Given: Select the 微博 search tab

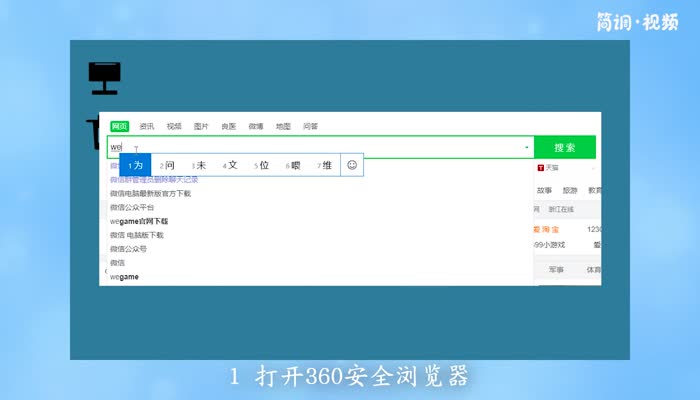Looking at the screenshot, I should coord(256,127).
